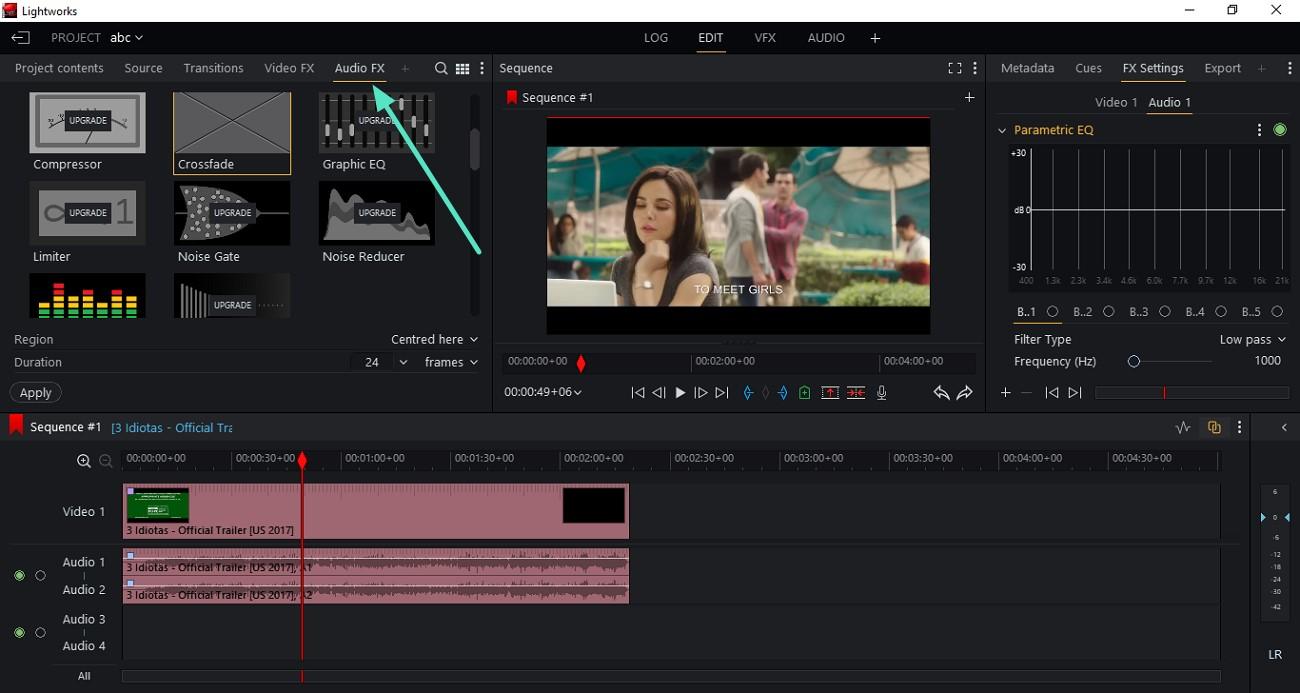Click the orange overlapping-squares icon on the timeline

(1214, 427)
